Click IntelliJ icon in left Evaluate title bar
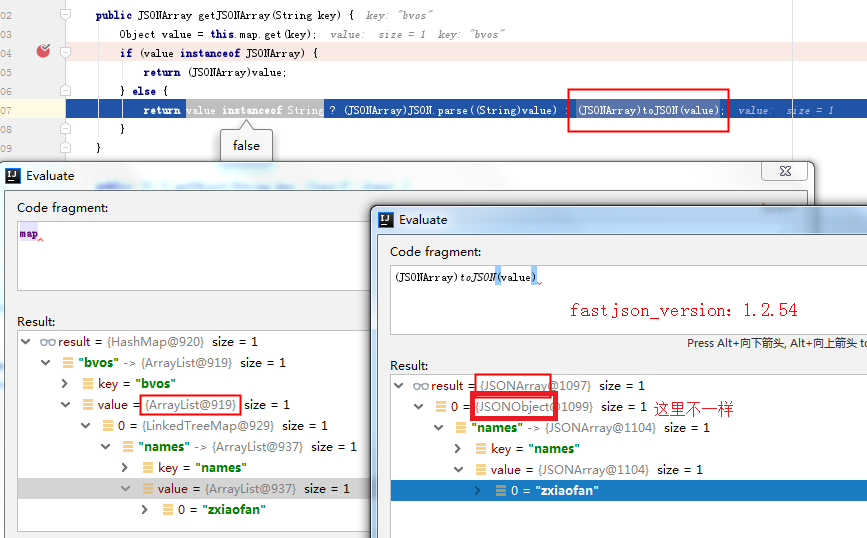The width and height of the screenshot is (867, 538). coord(13,176)
